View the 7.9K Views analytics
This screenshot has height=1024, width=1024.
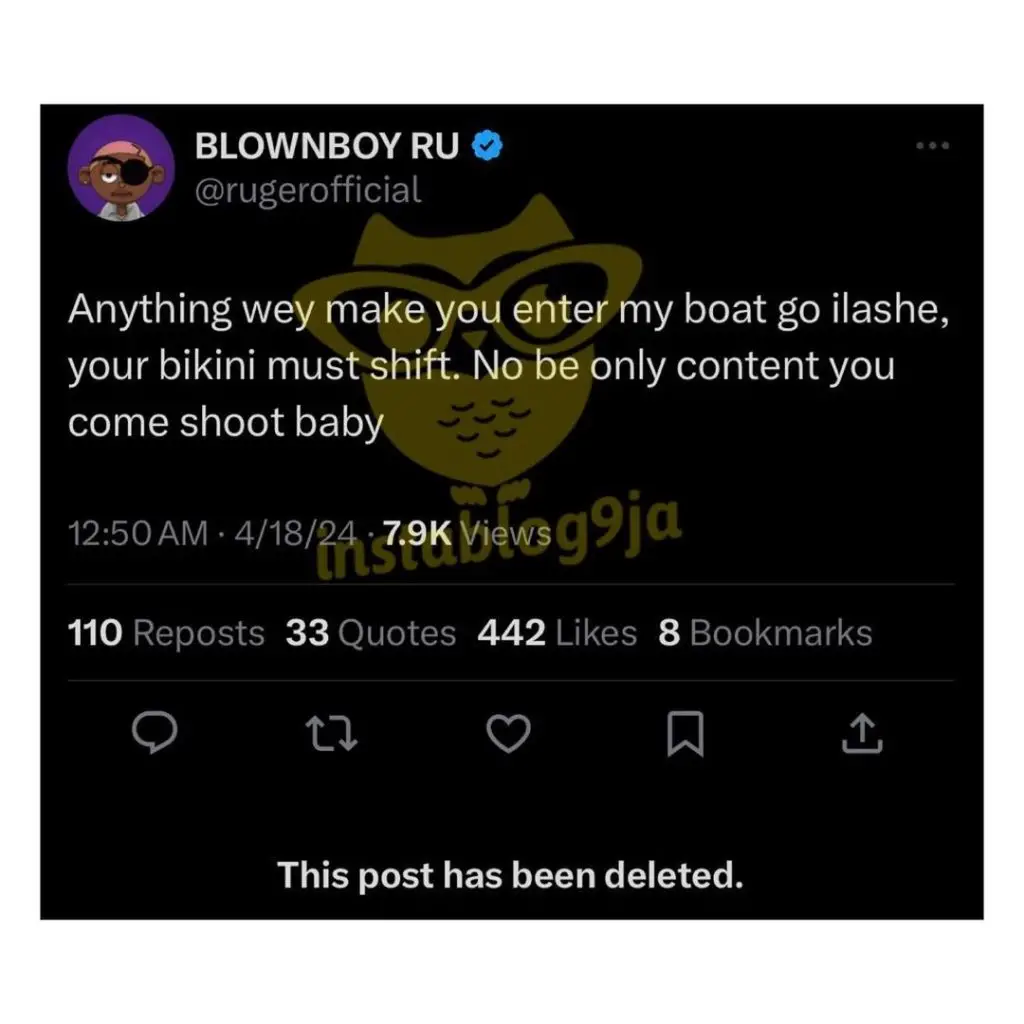coord(467,533)
